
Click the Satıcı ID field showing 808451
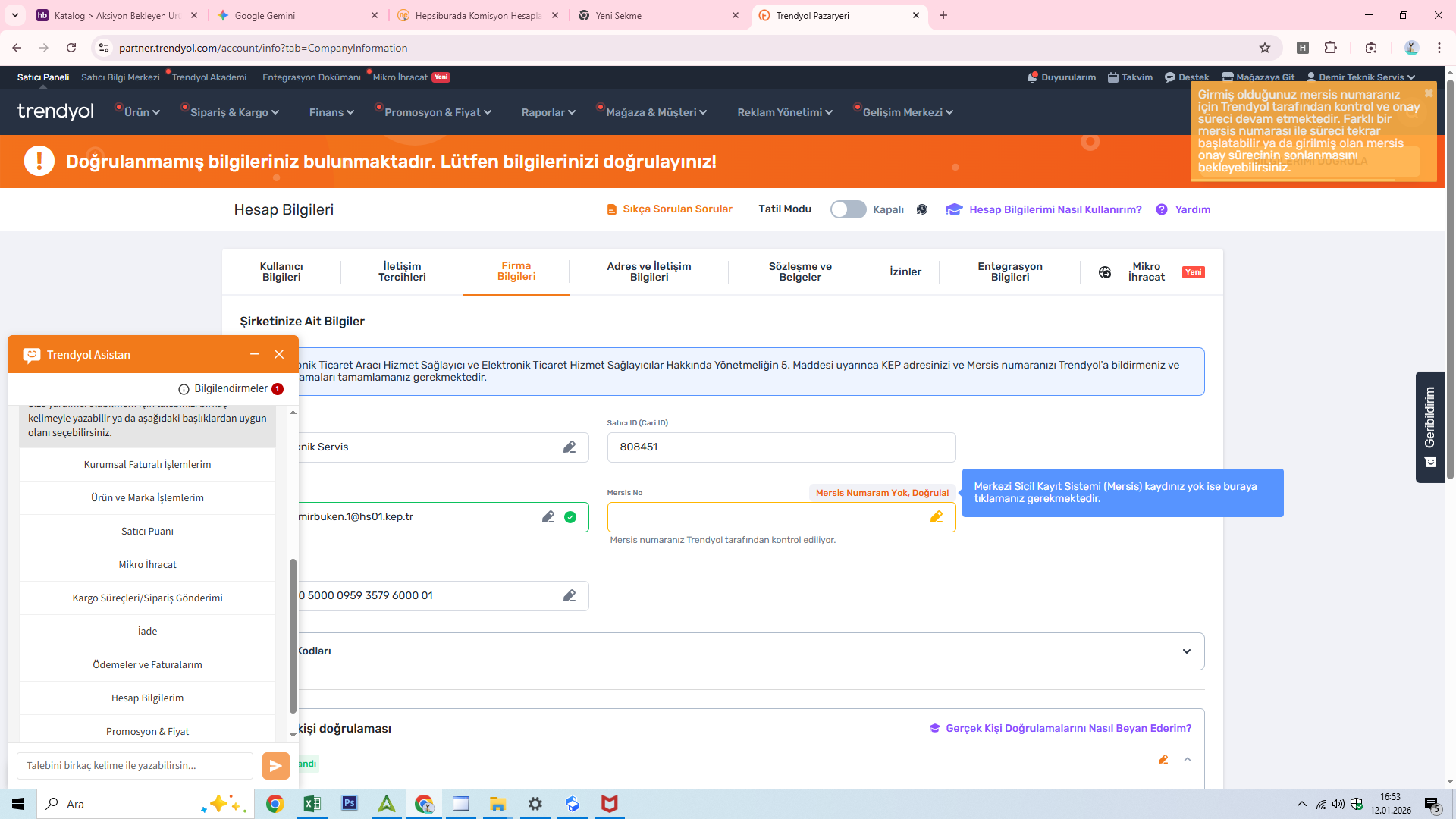click(x=781, y=447)
